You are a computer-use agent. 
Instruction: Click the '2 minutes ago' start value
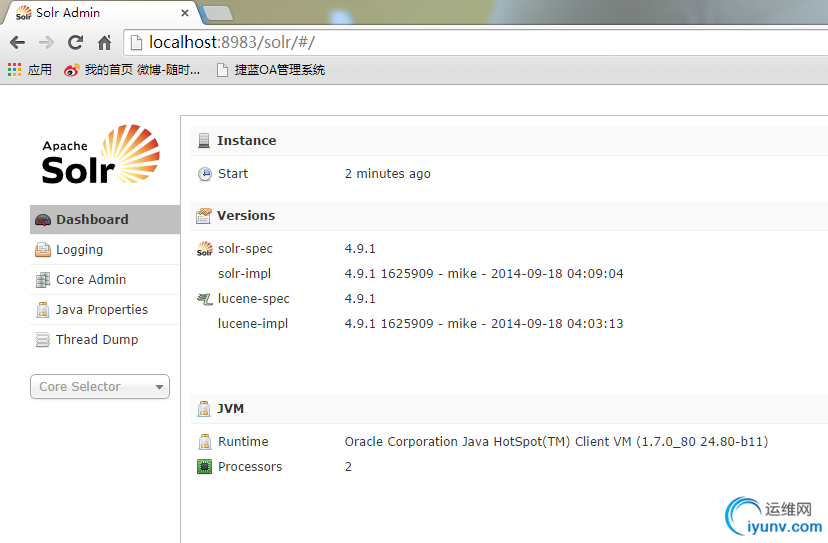point(388,174)
